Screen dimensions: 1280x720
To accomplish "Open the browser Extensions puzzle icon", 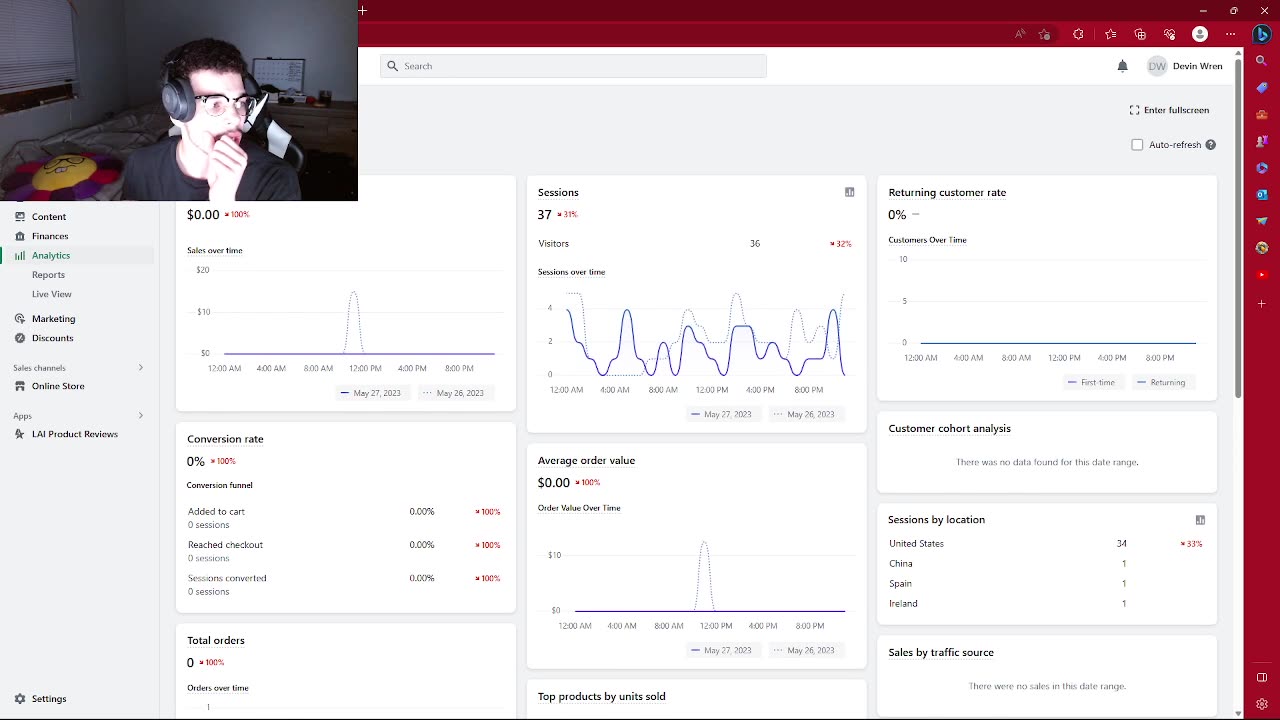I will 1078,34.
